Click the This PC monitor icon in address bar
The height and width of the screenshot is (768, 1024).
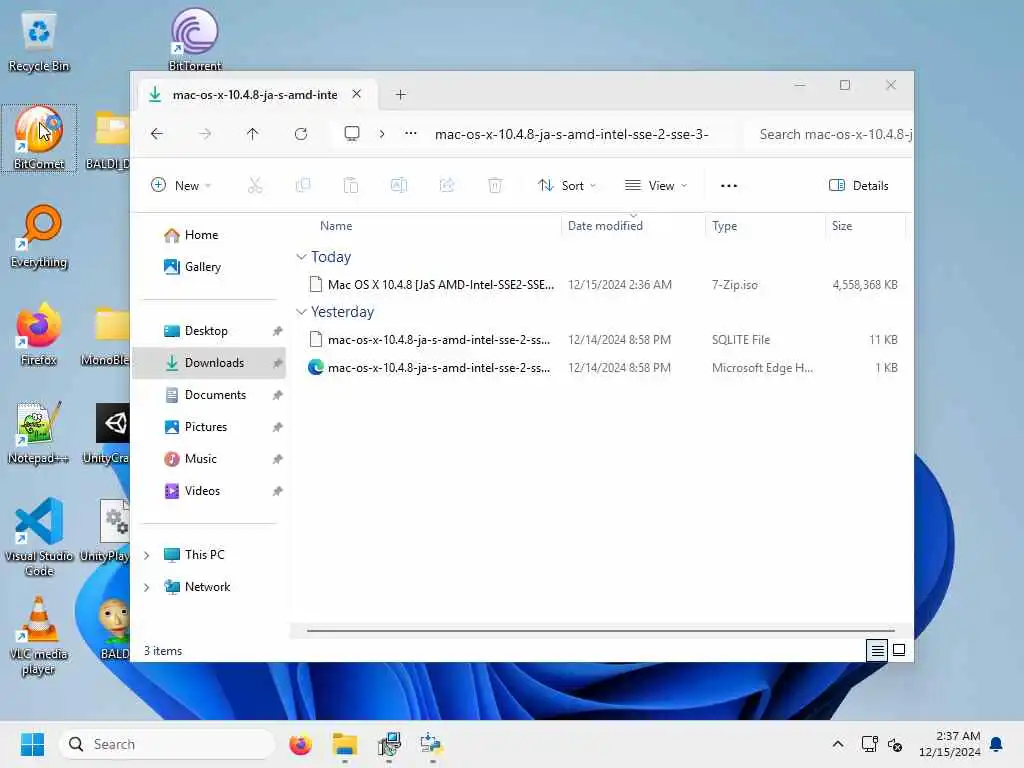pos(352,134)
